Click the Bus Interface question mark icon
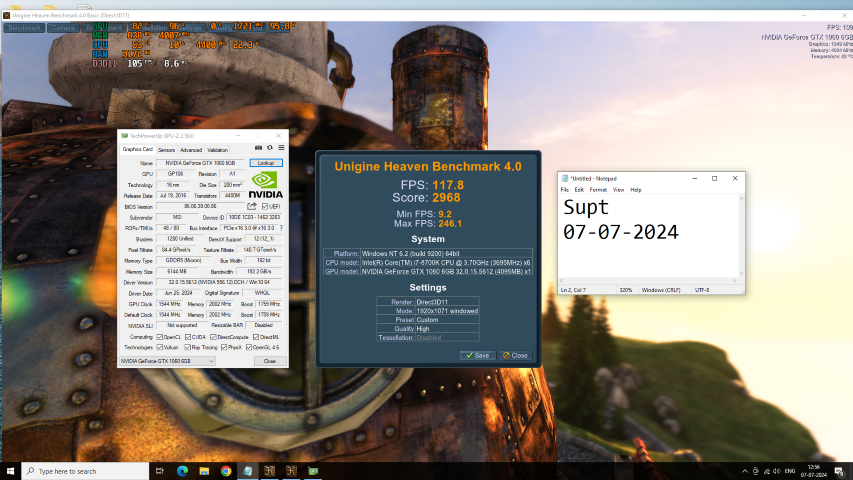This screenshot has height=480, width=853. pyautogui.click(x=281, y=228)
